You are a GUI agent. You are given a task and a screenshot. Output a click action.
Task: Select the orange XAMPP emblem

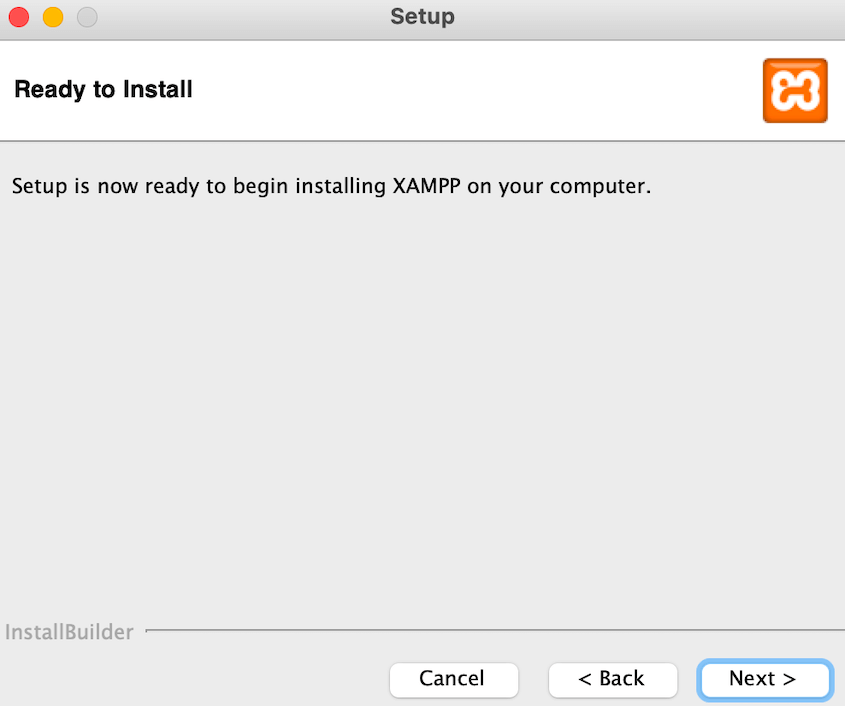coord(795,90)
